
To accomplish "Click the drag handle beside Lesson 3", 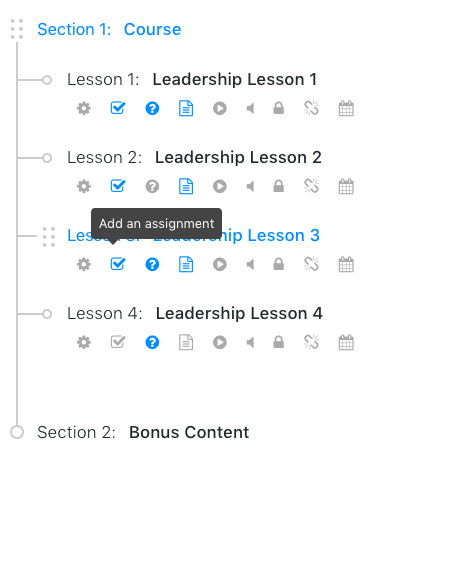I will (x=49, y=237).
